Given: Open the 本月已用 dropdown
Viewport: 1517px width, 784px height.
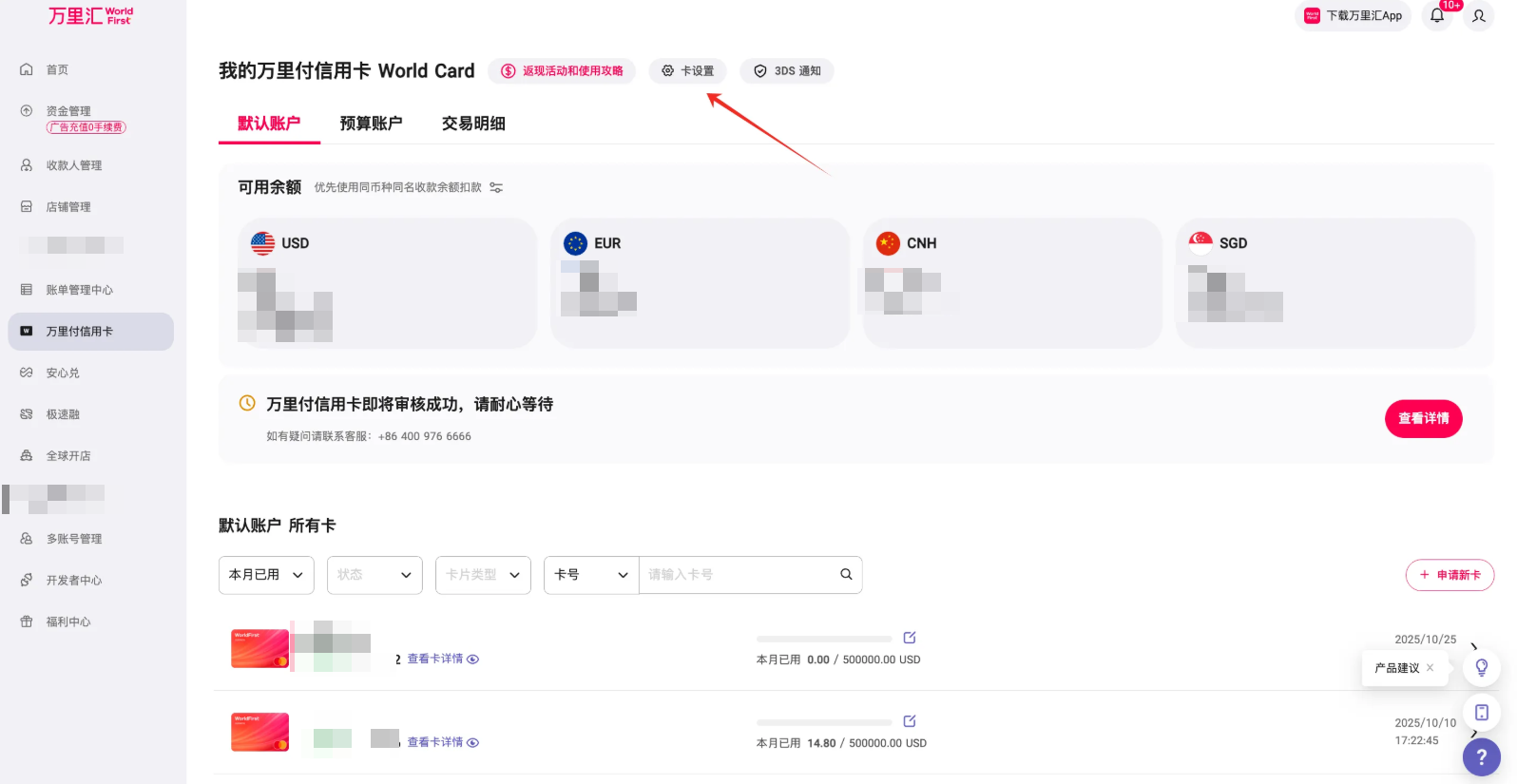Looking at the screenshot, I should click(x=266, y=575).
